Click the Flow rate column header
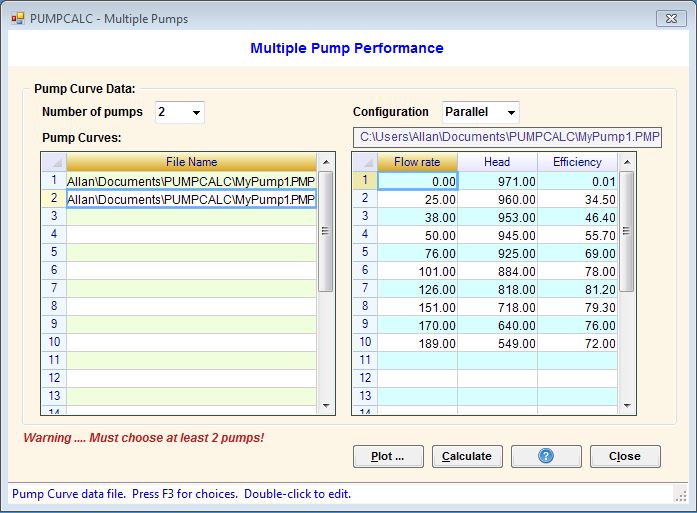697x513 pixels. point(417,162)
